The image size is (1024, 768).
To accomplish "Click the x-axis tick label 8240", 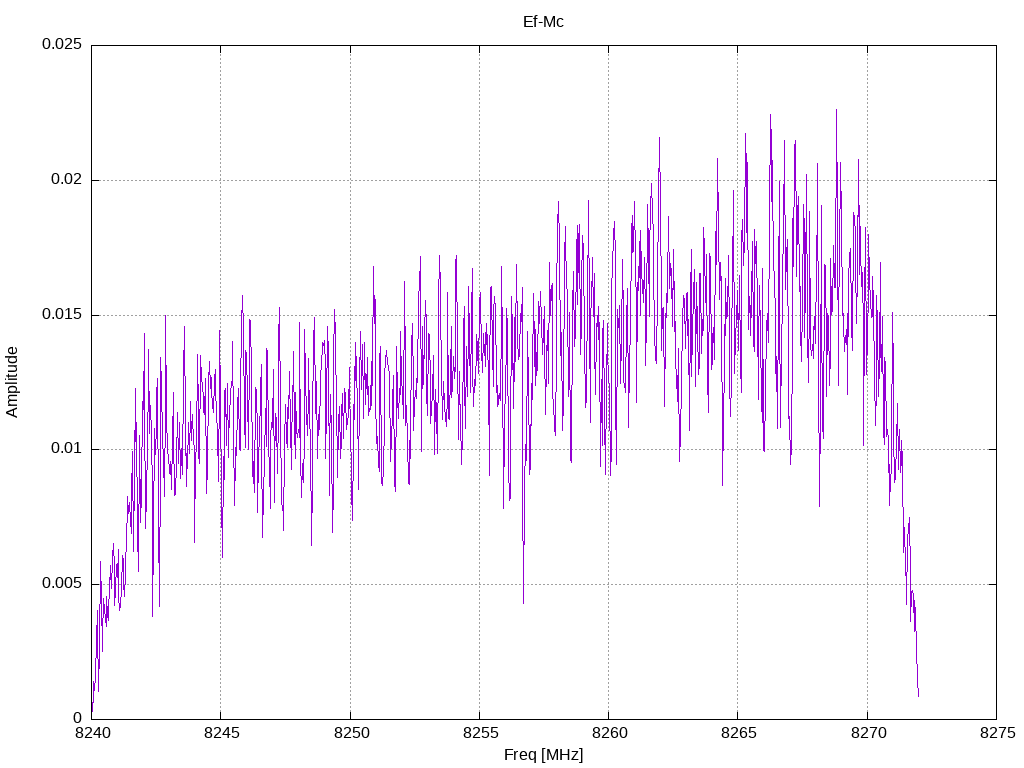I will coord(92,733).
